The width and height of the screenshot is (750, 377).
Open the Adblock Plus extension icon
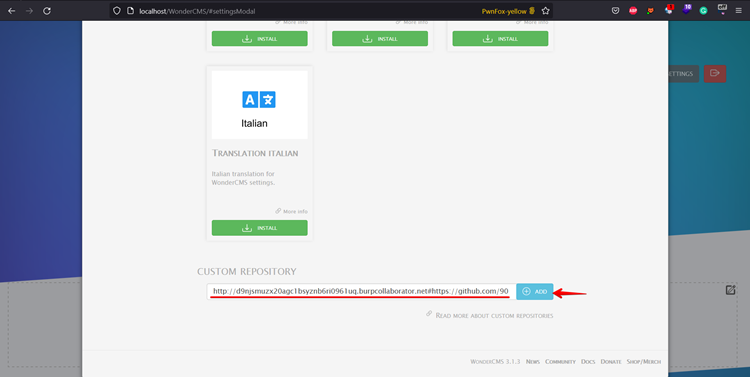(633, 11)
